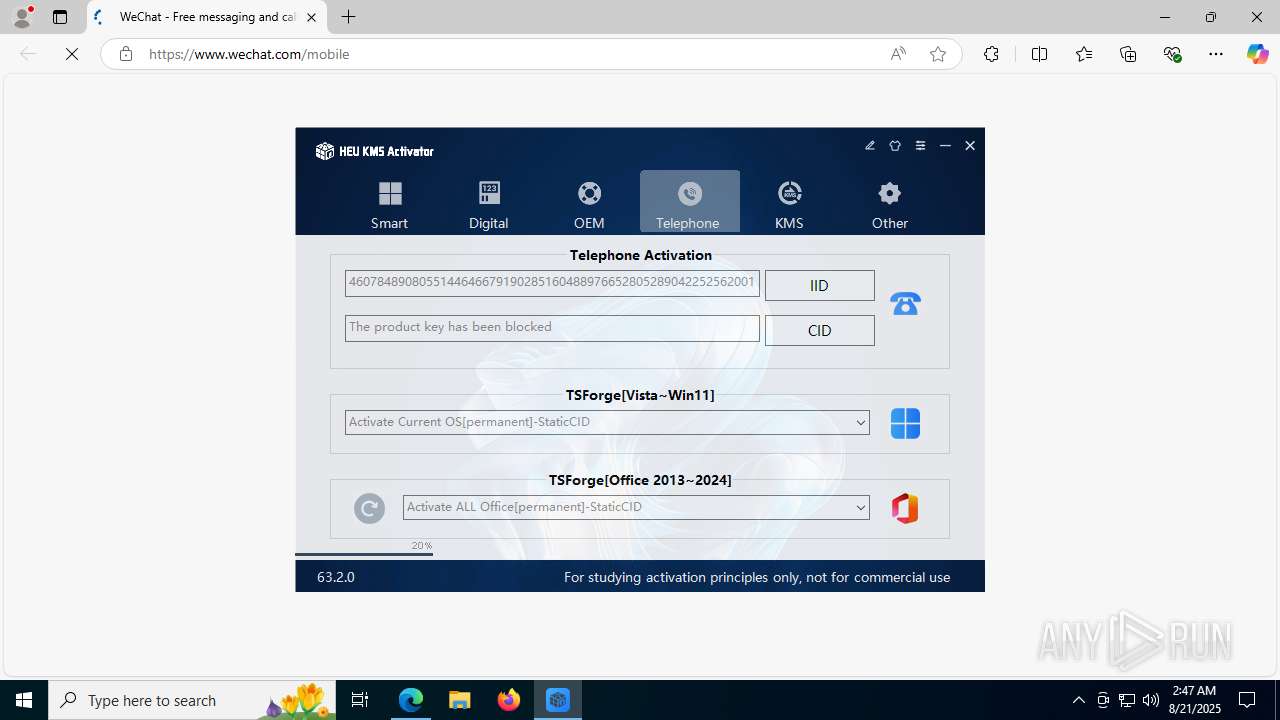Screen dimensions: 1280x720
Task: Add this page to favorites star
Action: (938, 54)
